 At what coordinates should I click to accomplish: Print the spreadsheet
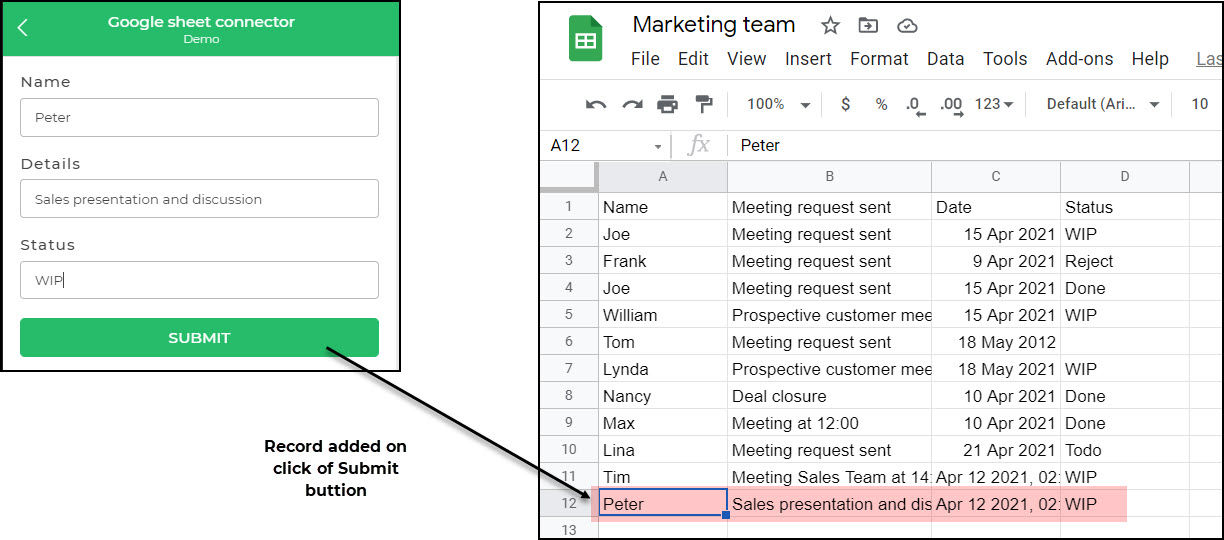point(668,104)
